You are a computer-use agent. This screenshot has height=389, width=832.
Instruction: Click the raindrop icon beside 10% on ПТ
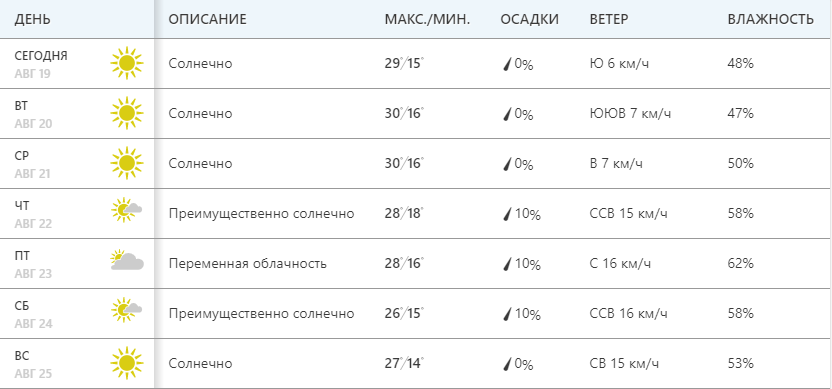(507, 264)
